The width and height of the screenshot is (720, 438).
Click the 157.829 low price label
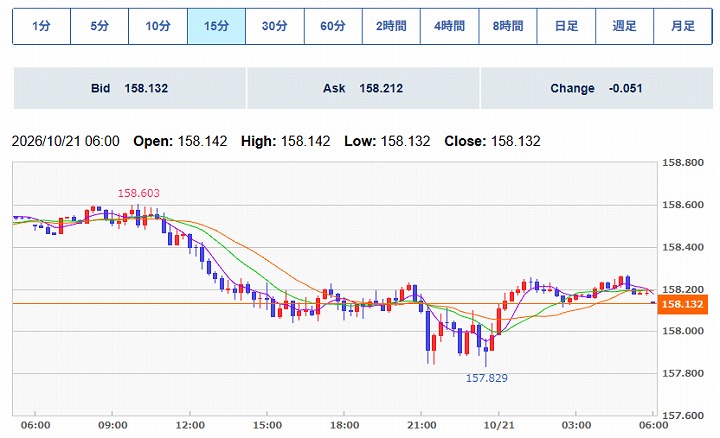click(x=487, y=378)
